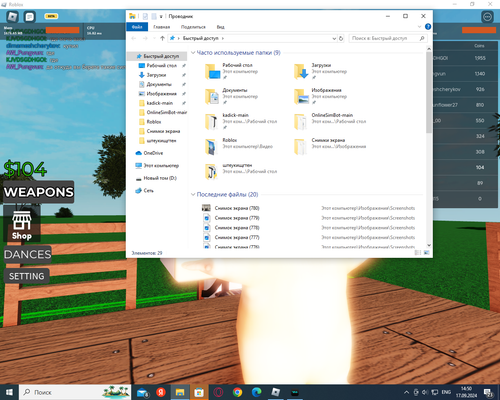Select OneDrive in navigation pane

(153, 153)
